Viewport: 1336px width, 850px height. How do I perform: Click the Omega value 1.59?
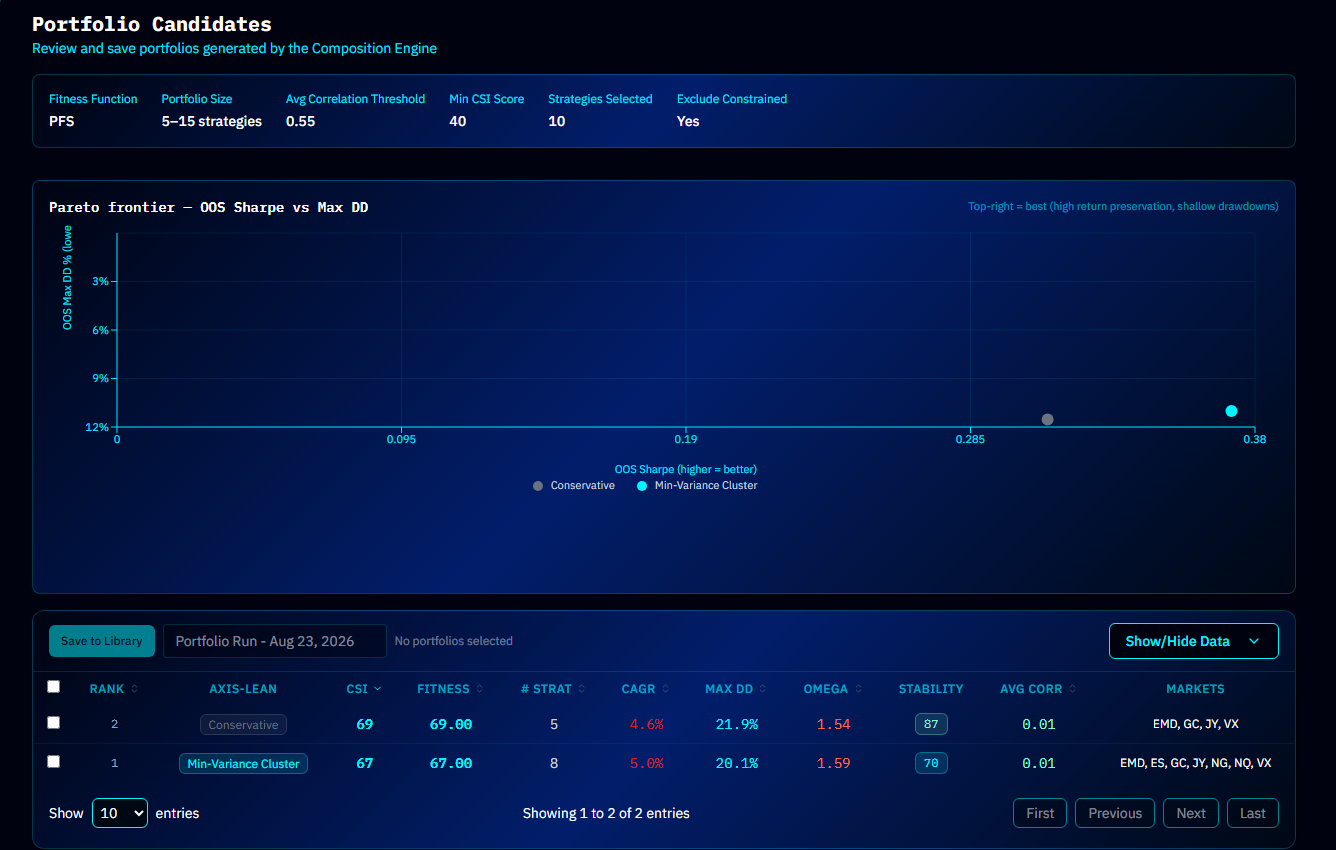[x=833, y=763]
